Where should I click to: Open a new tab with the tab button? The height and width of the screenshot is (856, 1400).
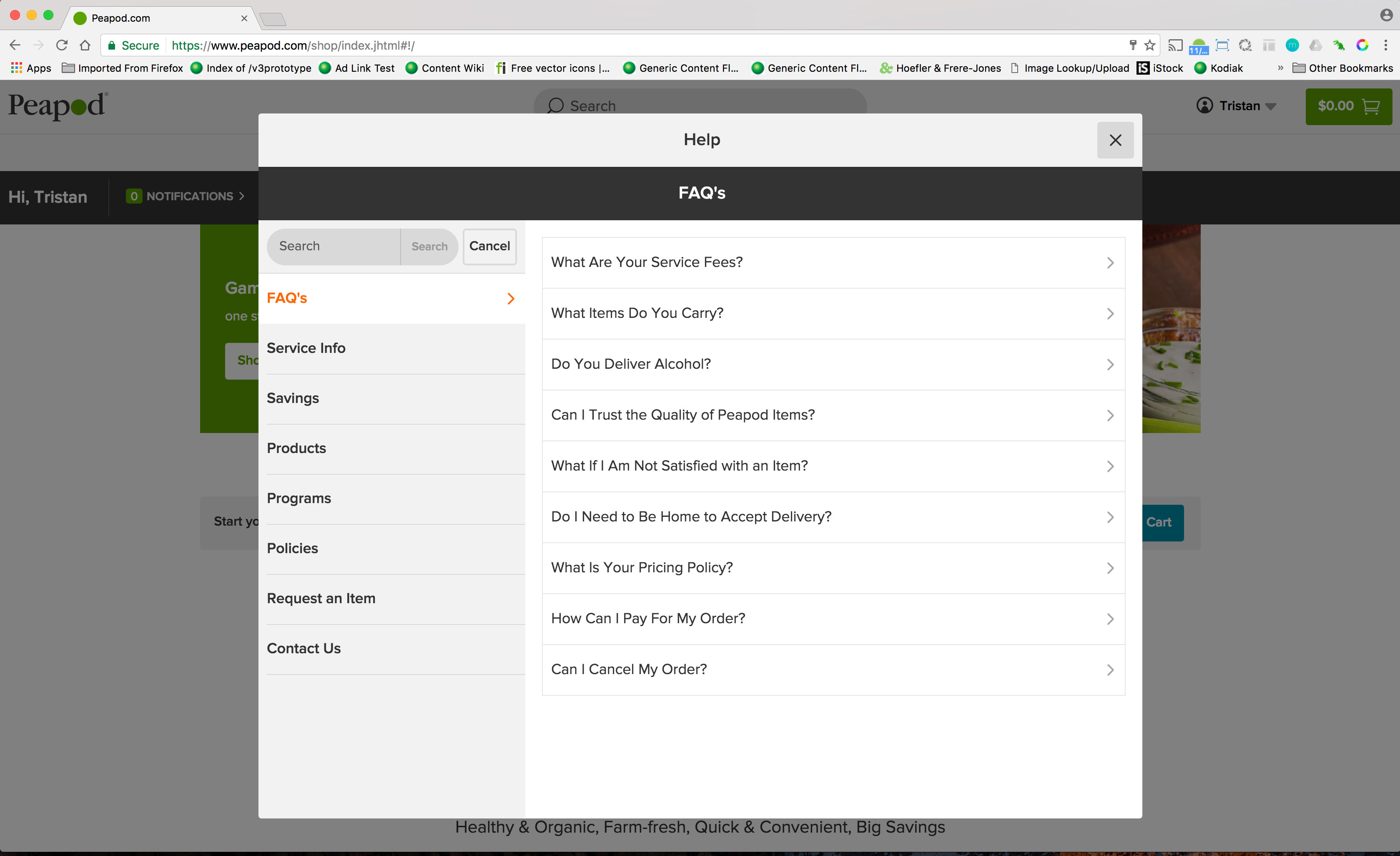[273, 19]
